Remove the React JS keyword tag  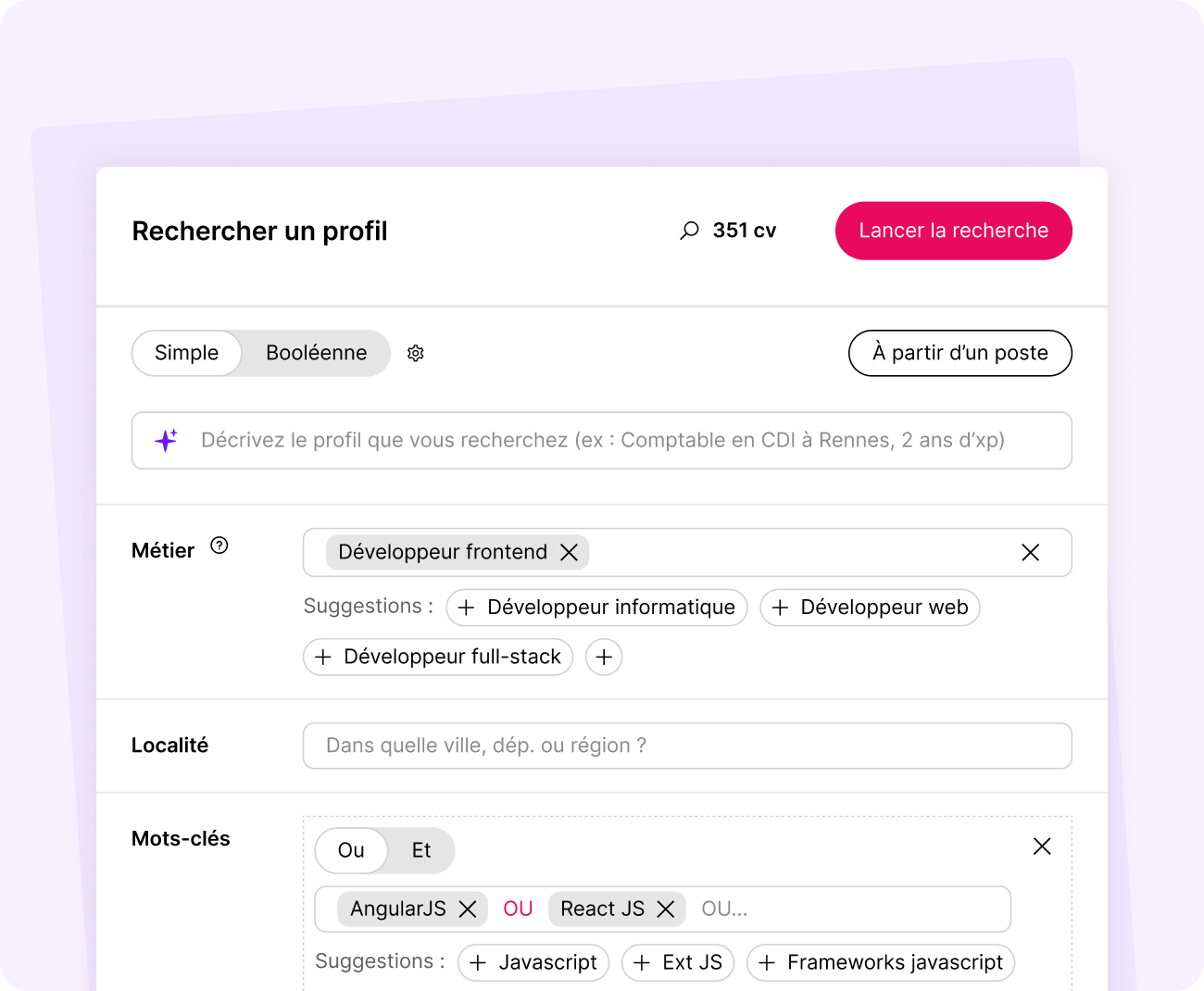coord(666,909)
